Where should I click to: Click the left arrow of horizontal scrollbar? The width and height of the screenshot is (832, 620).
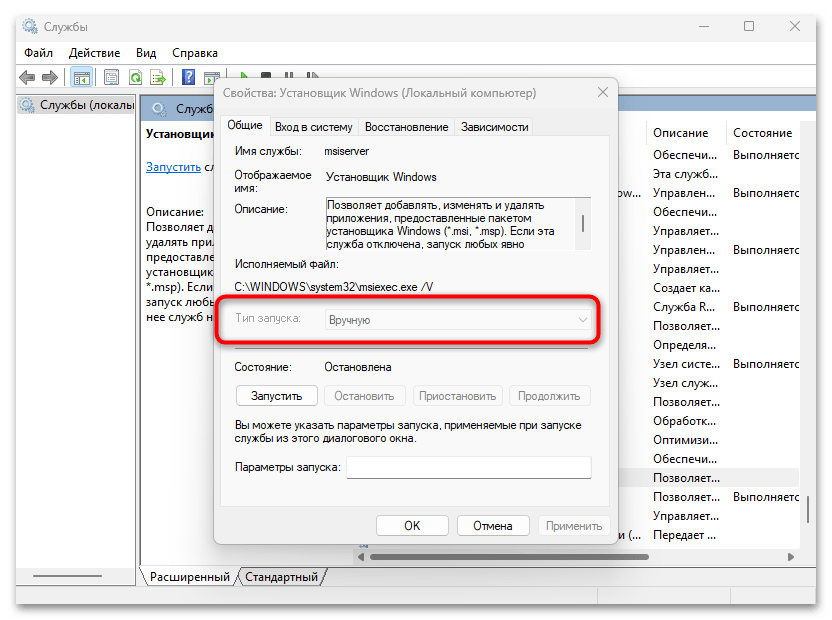pos(361,557)
